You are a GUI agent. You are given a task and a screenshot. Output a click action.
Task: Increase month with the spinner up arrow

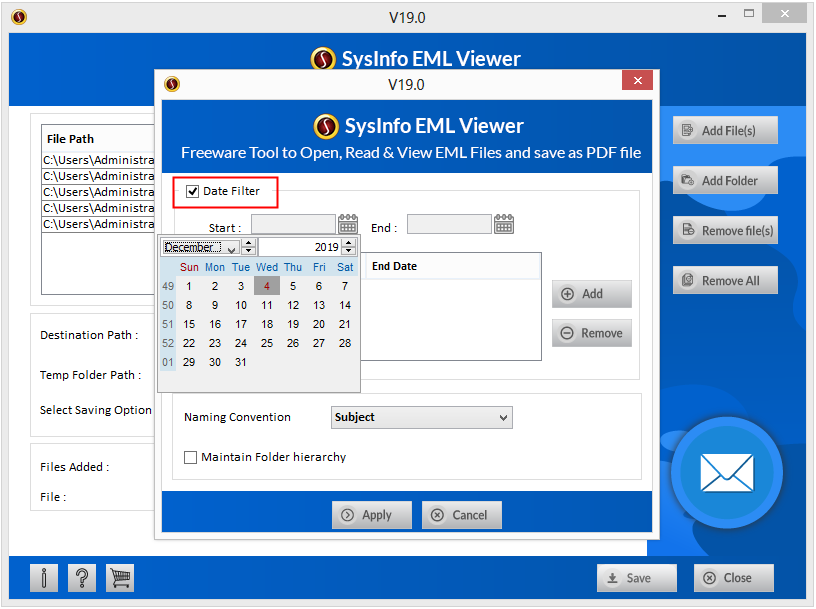pos(249,244)
